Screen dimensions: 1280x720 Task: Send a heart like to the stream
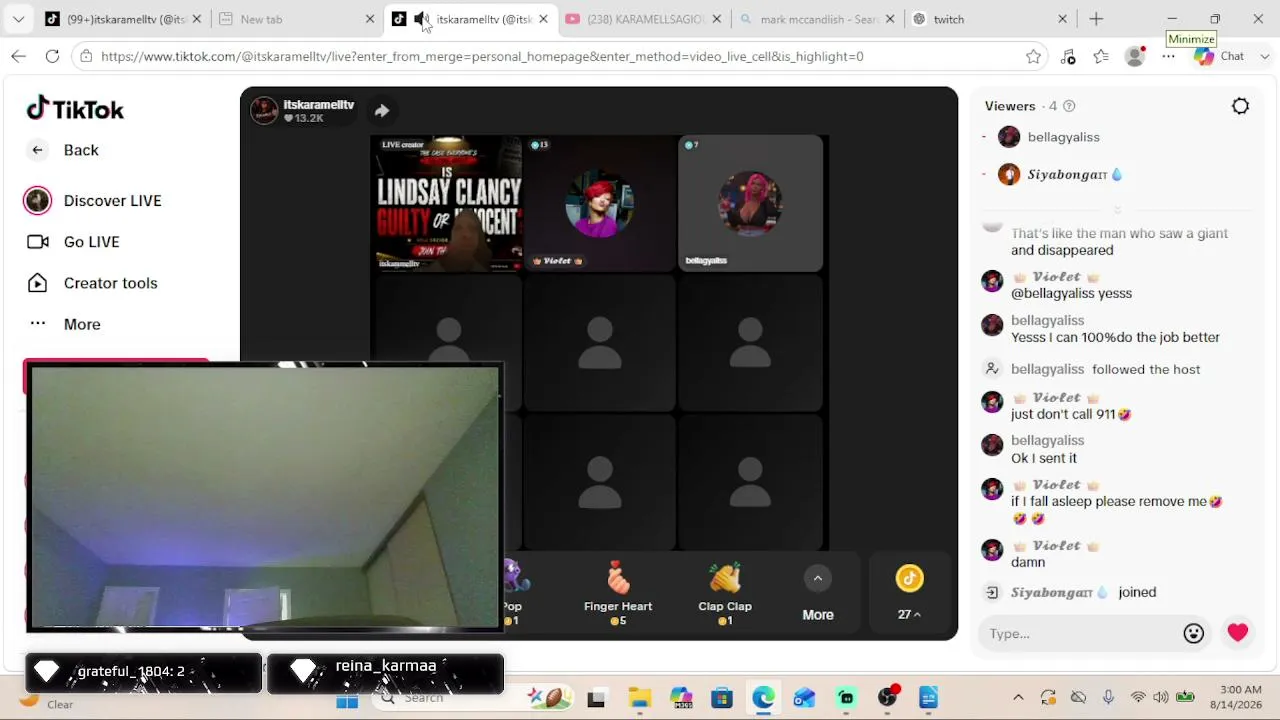pyautogui.click(x=1238, y=633)
